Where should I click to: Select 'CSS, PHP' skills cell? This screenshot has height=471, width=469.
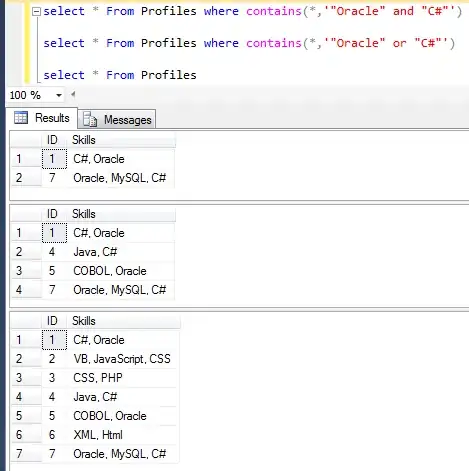click(x=122, y=378)
